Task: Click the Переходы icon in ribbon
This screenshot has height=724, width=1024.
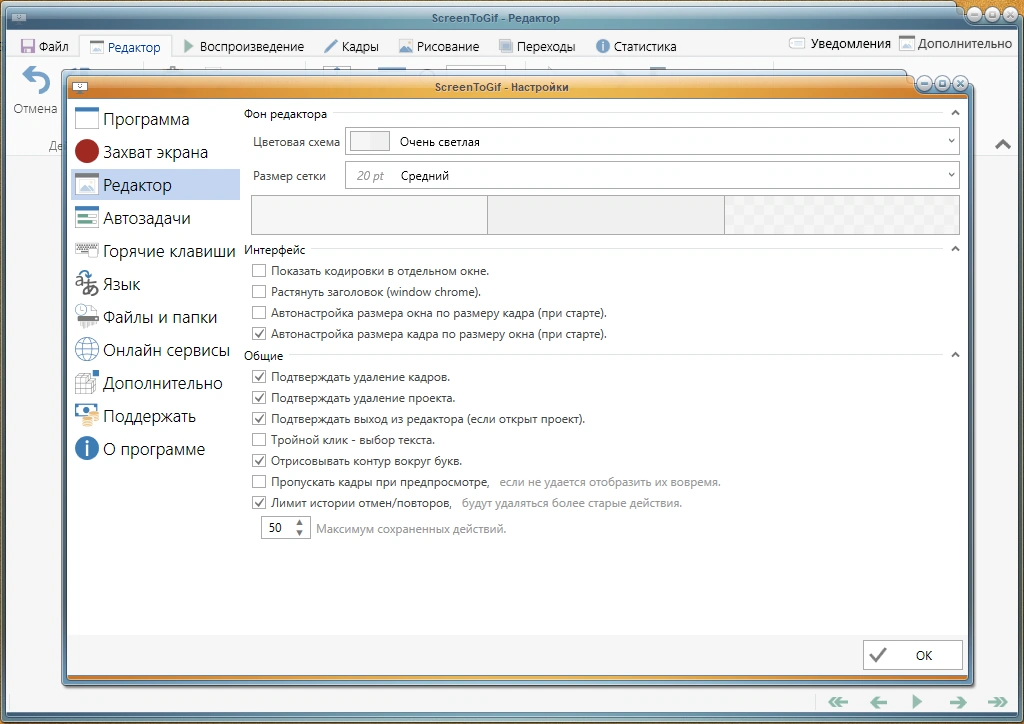Action: 505,46
